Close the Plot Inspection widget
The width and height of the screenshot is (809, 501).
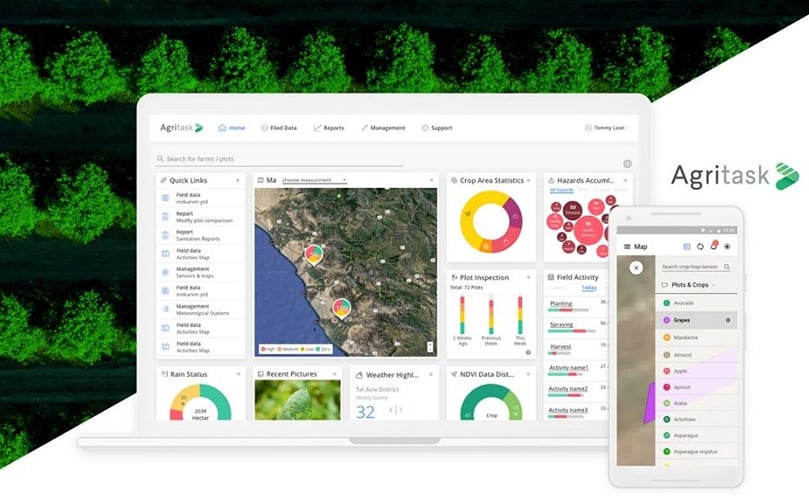pos(528,278)
